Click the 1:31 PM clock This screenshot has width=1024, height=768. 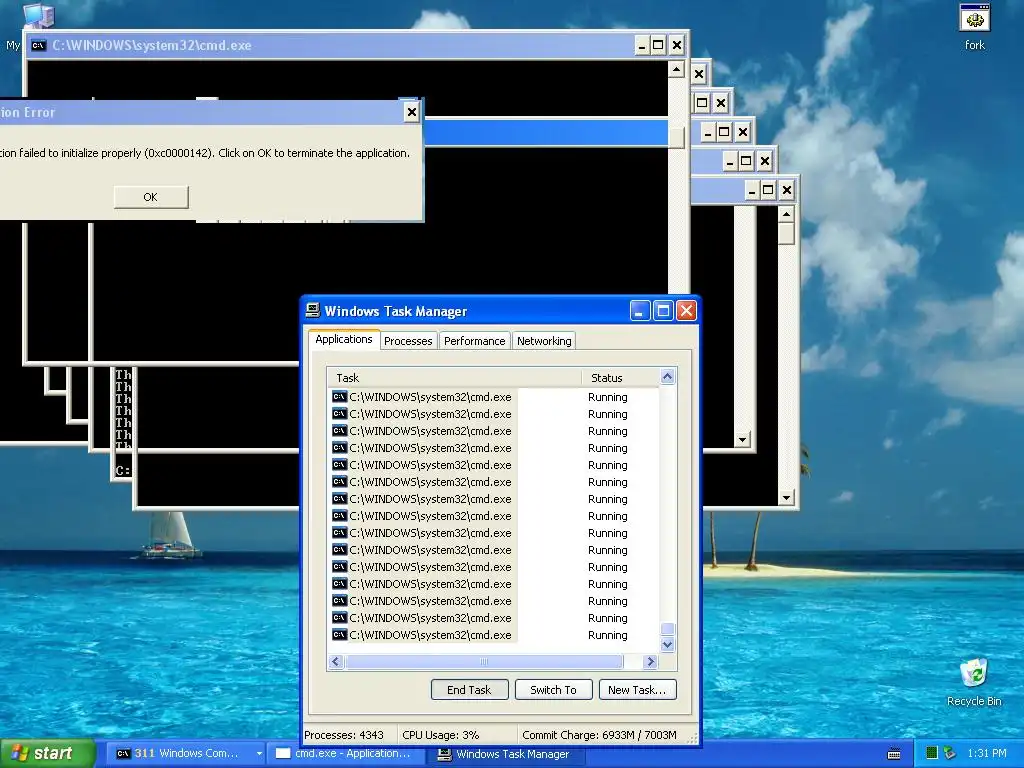click(x=987, y=754)
